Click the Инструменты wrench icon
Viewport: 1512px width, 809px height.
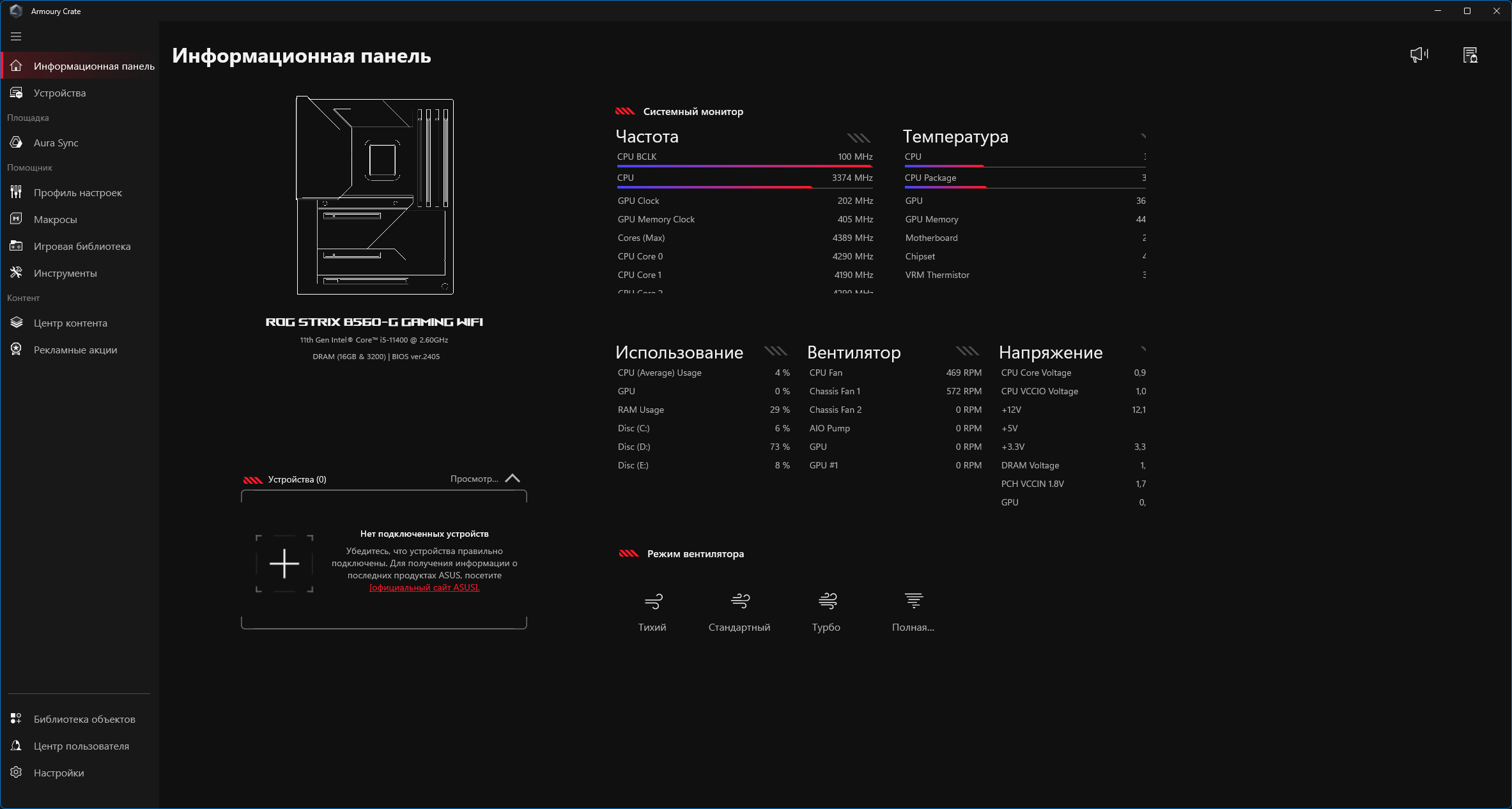tap(17, 273)
